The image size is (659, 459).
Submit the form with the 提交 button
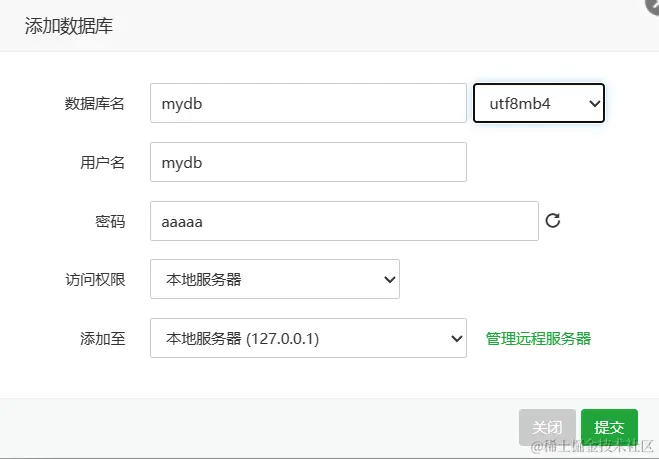point(609,427)
